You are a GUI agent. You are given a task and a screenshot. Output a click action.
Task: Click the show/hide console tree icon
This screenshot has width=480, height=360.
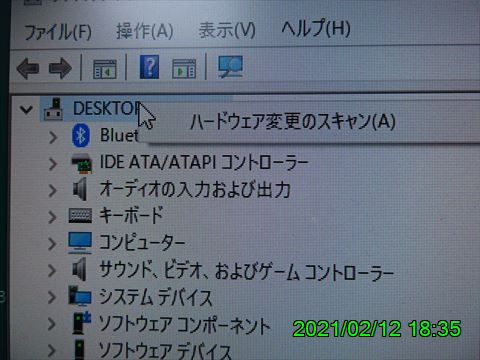click(x=105, y=69)
